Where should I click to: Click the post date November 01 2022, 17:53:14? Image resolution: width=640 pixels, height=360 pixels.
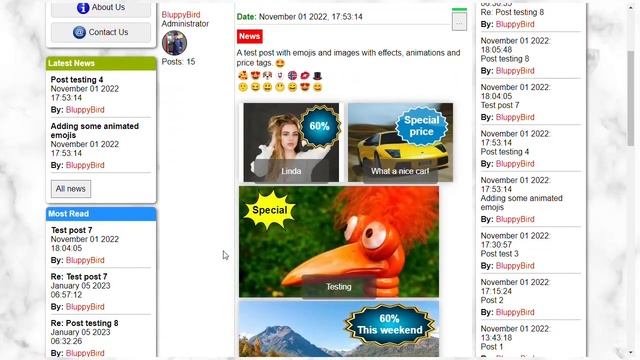(311, 17)
